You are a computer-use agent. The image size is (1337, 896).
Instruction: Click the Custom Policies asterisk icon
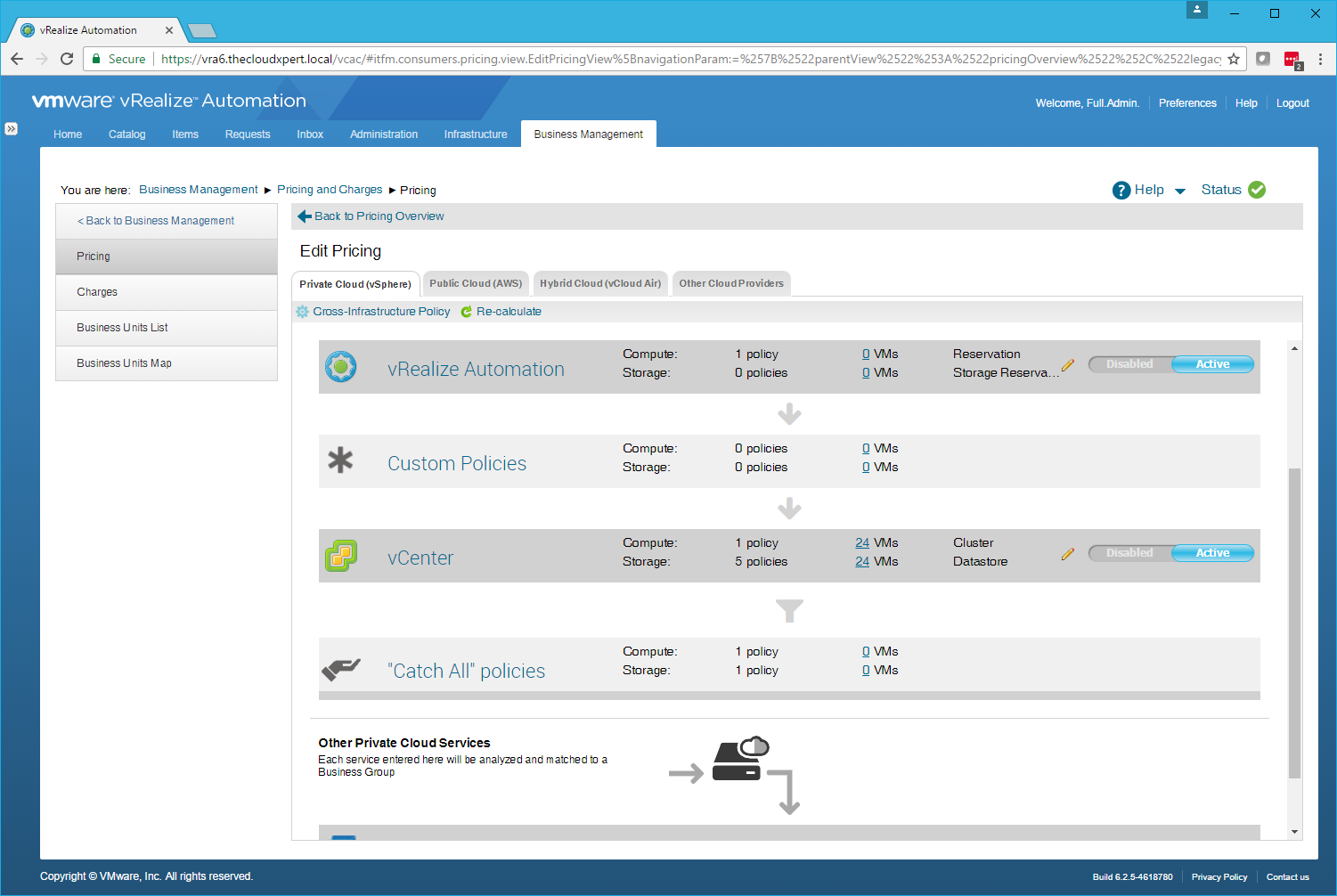[340, 460]
